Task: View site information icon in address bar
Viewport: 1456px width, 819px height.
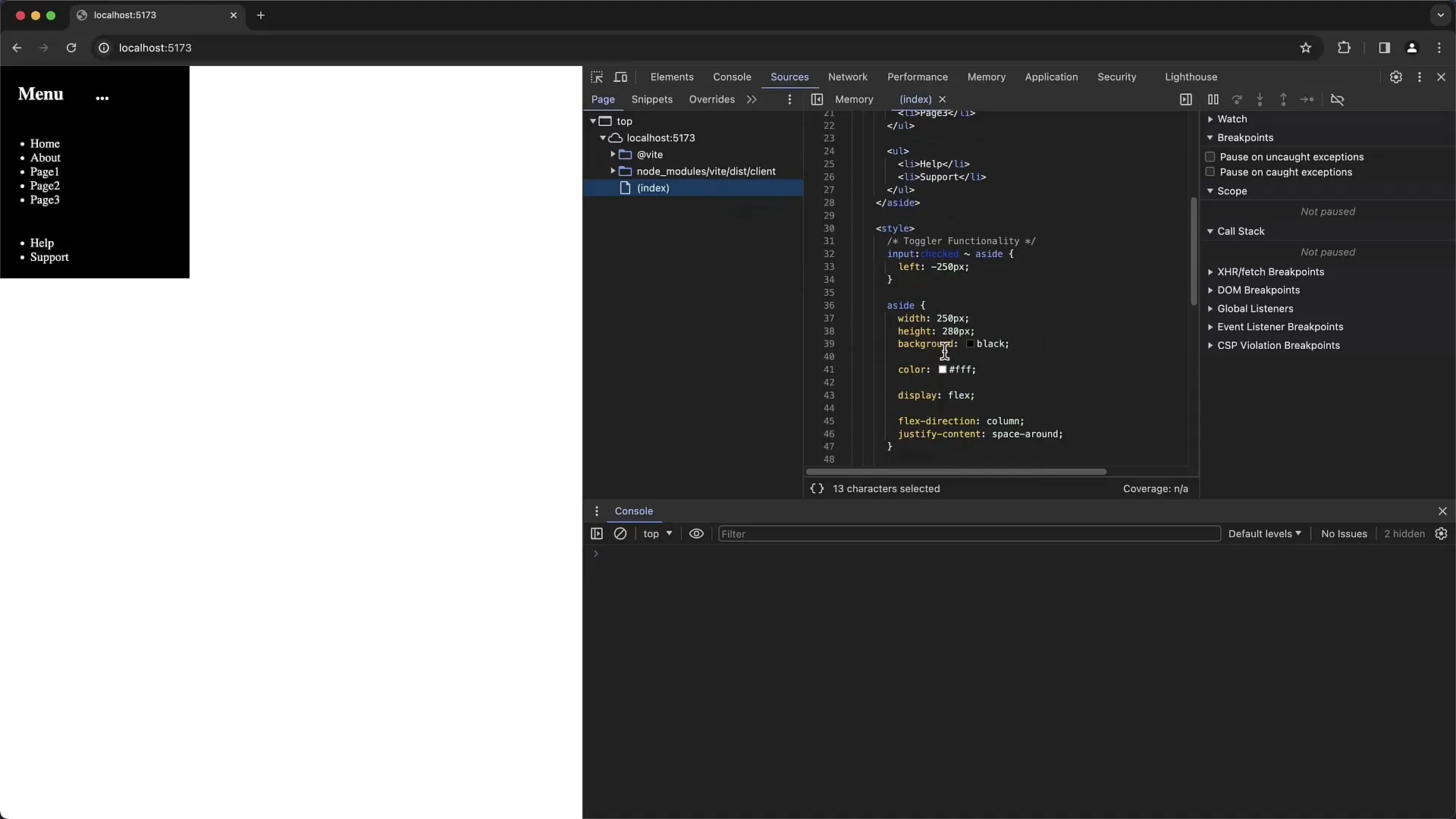Action: point(104,48)
